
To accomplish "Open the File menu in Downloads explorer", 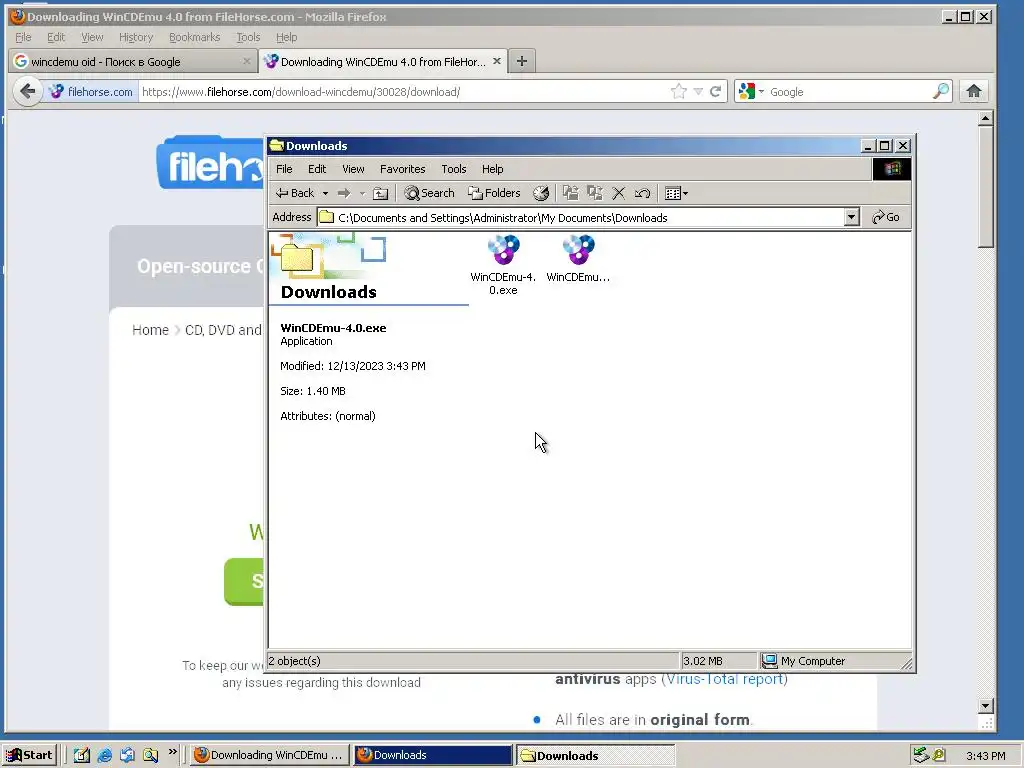I will 284,169.
